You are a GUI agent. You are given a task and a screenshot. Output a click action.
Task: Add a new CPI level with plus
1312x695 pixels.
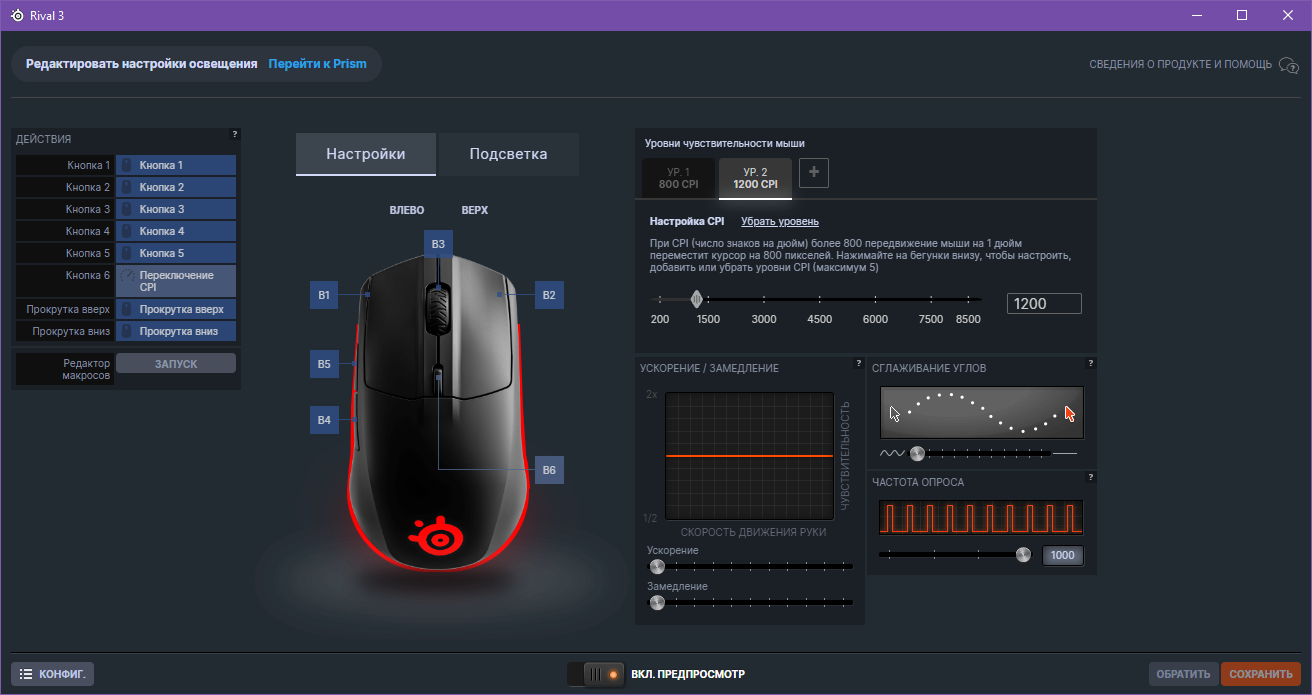point(813,173)
